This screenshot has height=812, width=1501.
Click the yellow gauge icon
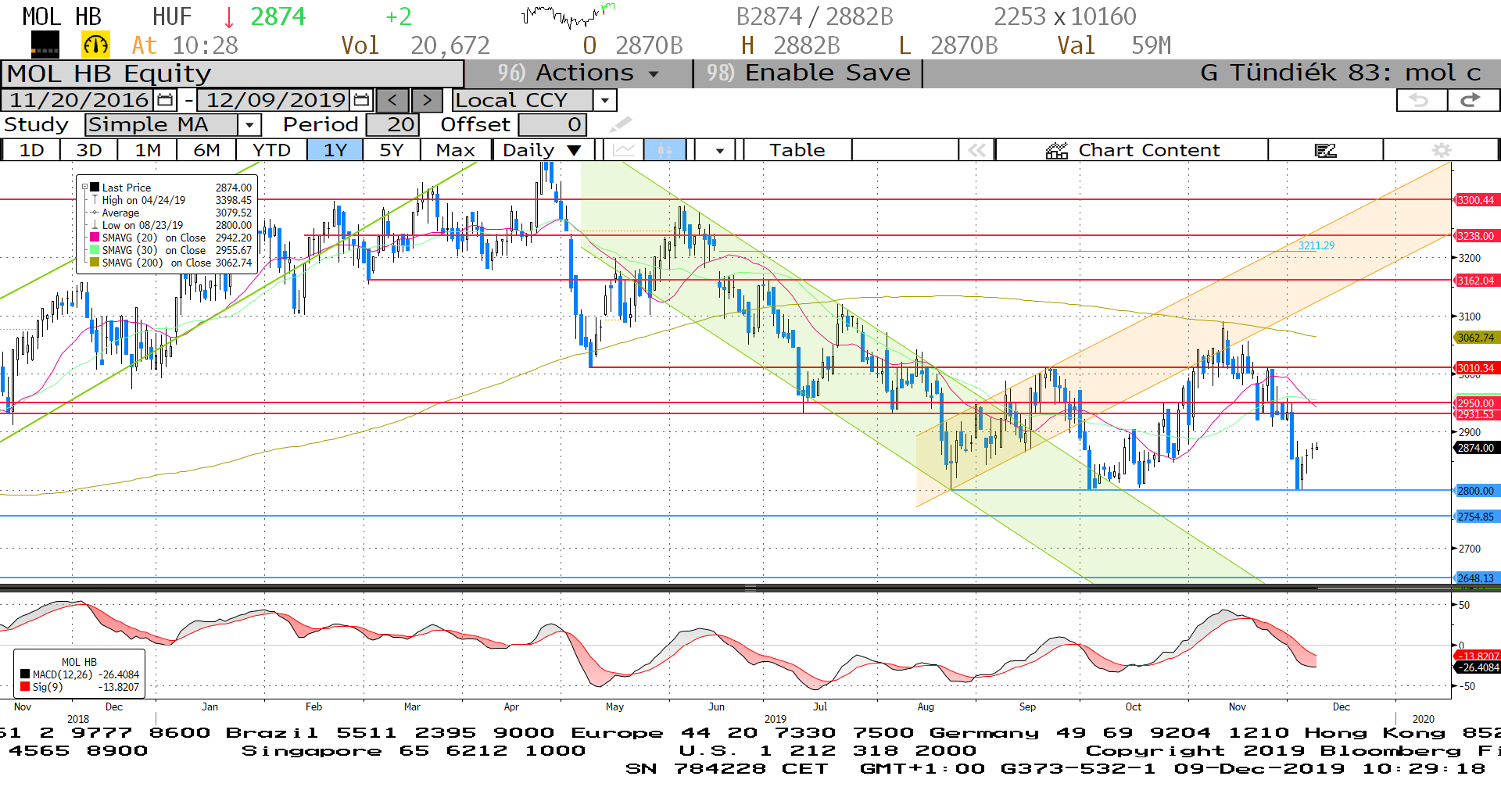tap(96, 45)
